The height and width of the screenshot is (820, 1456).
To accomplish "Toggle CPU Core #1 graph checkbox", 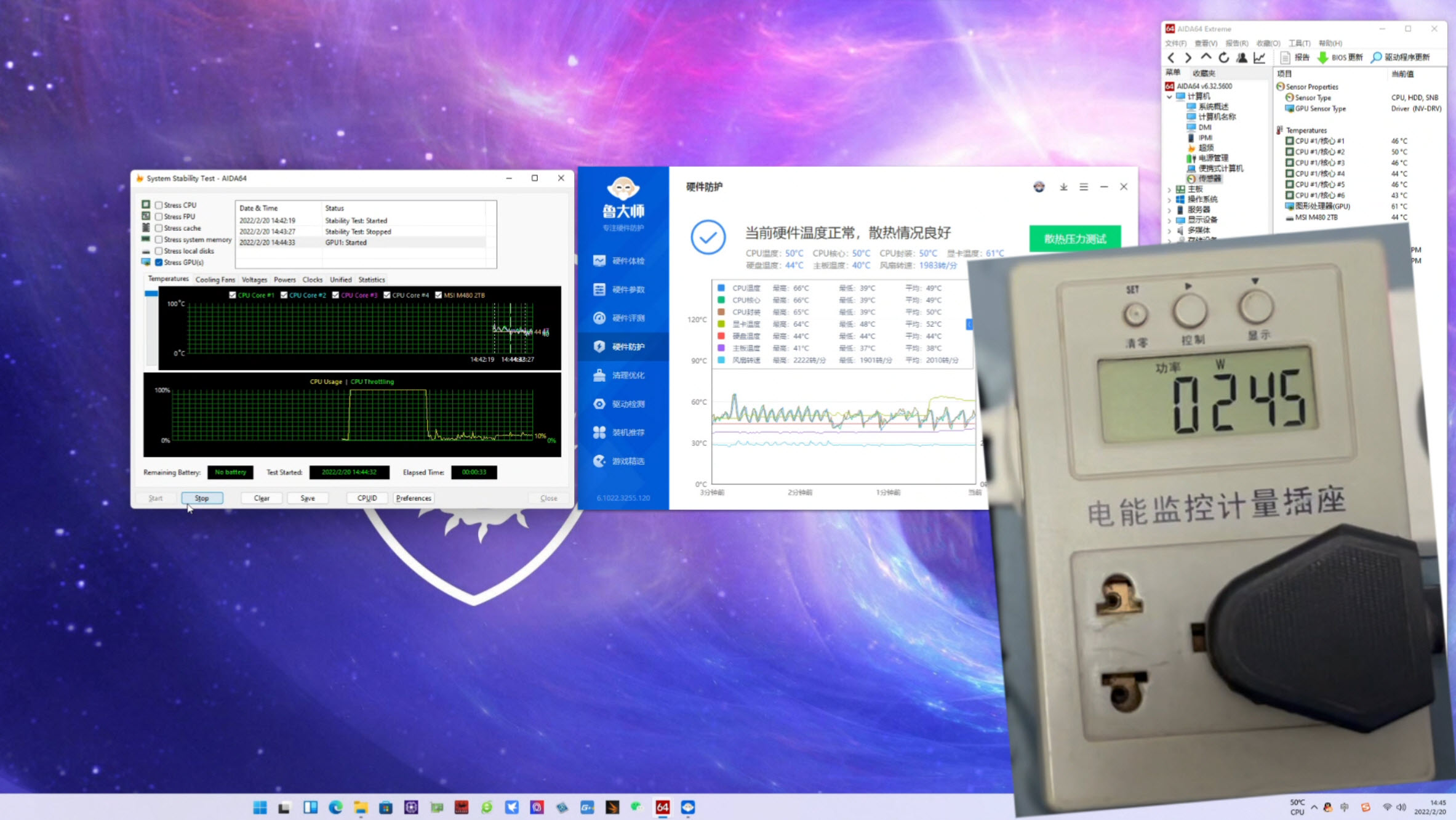I will tap(233, 295).
